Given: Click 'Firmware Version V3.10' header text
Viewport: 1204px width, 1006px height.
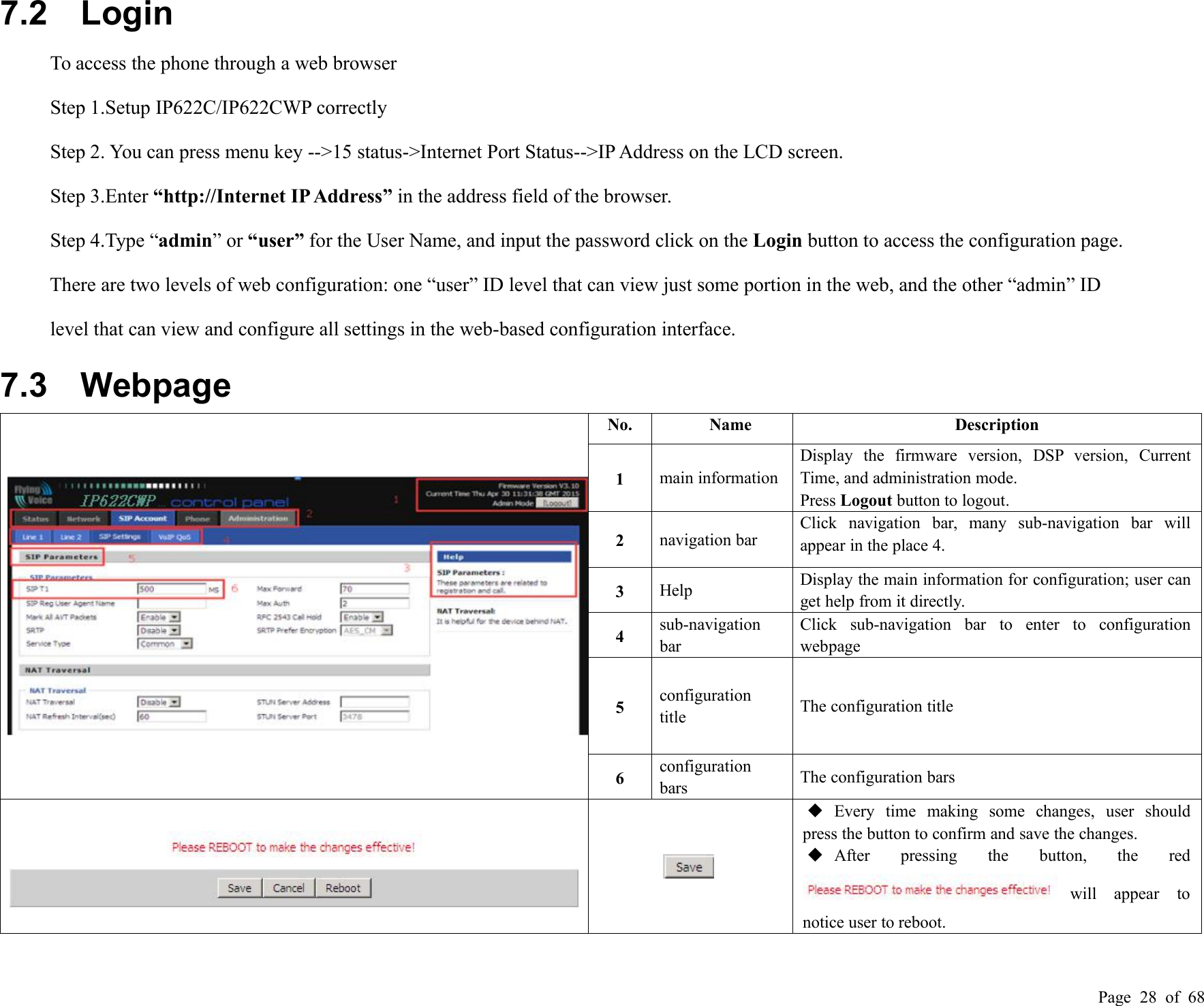Looking at the screenshot, I should [x=538, y=486].
